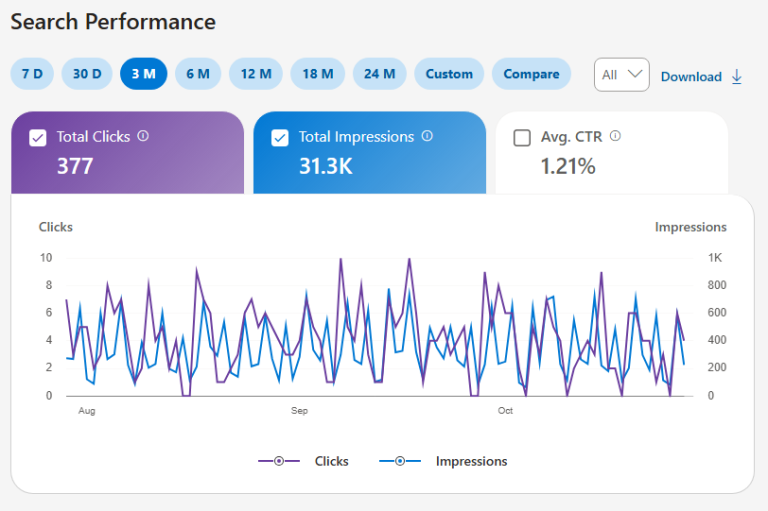
Task: Click the Sep label on chart axis
Action: pyautogui.click(x=299, y=411)
